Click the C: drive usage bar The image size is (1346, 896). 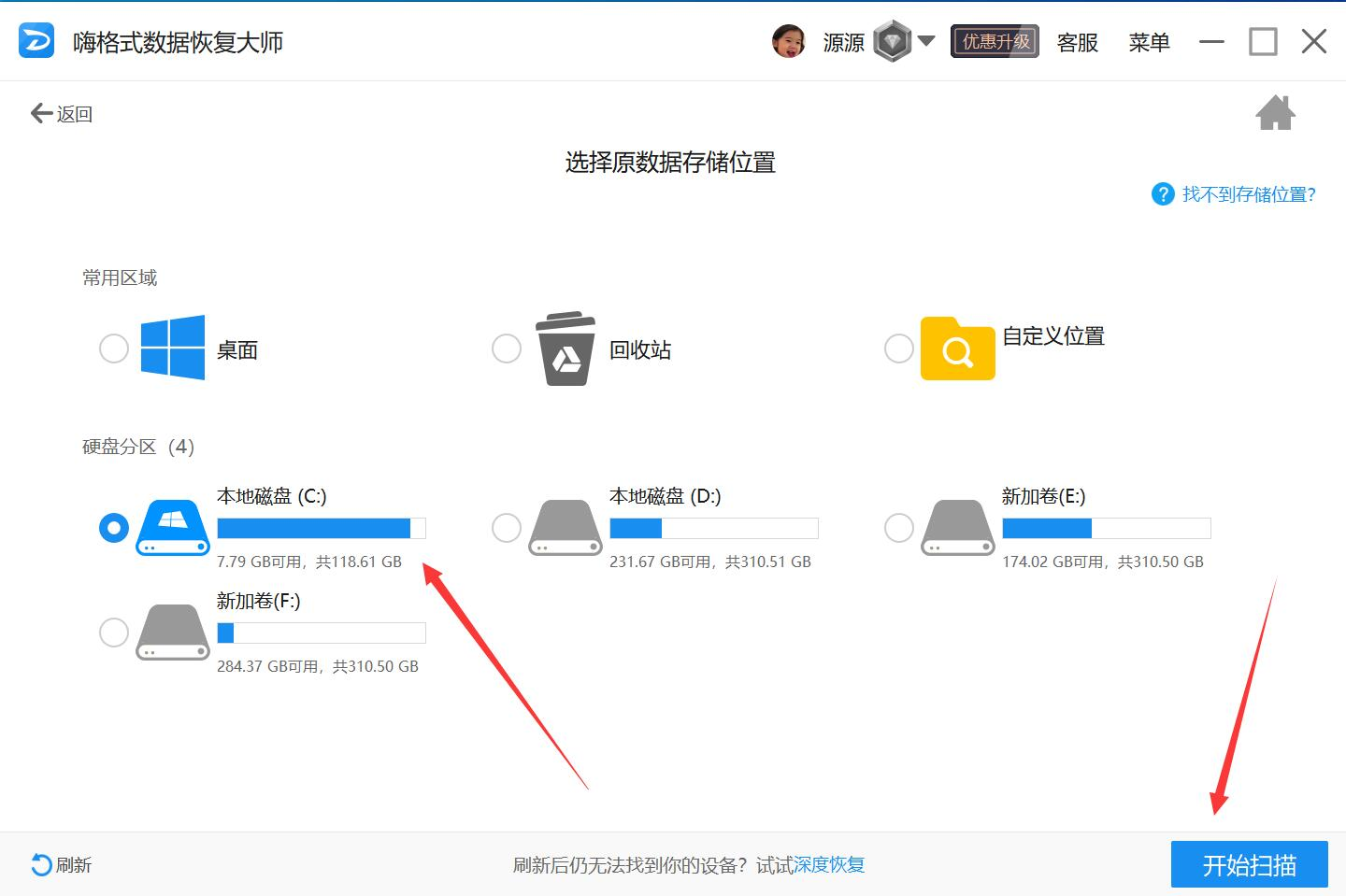(321, 529)
